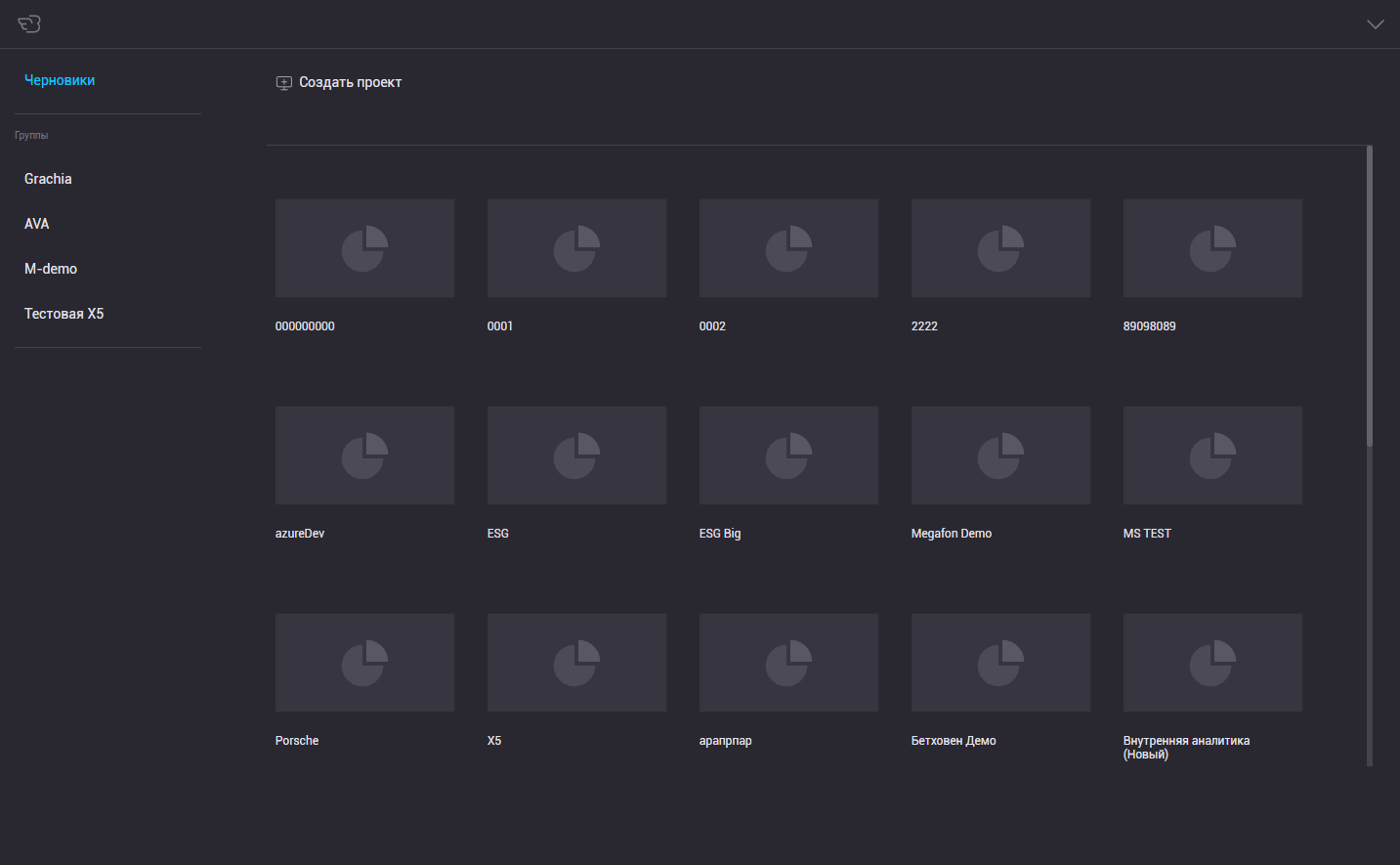Click the 89098089 project name
This screenshot has height=865, width=1400.
point(1150,326)
